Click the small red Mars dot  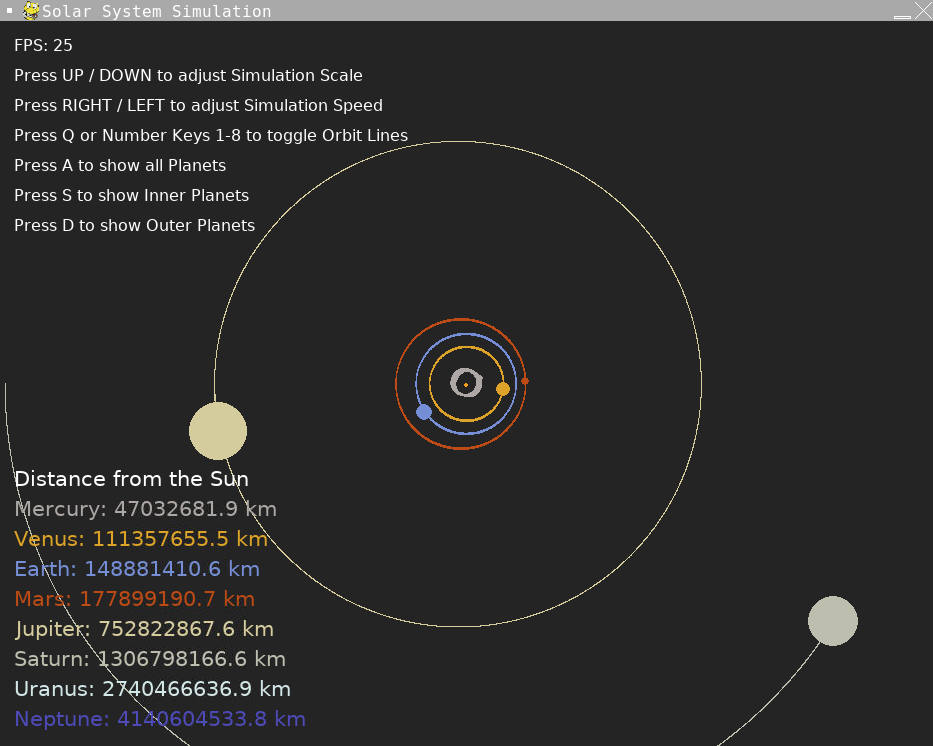click(525, 381)
